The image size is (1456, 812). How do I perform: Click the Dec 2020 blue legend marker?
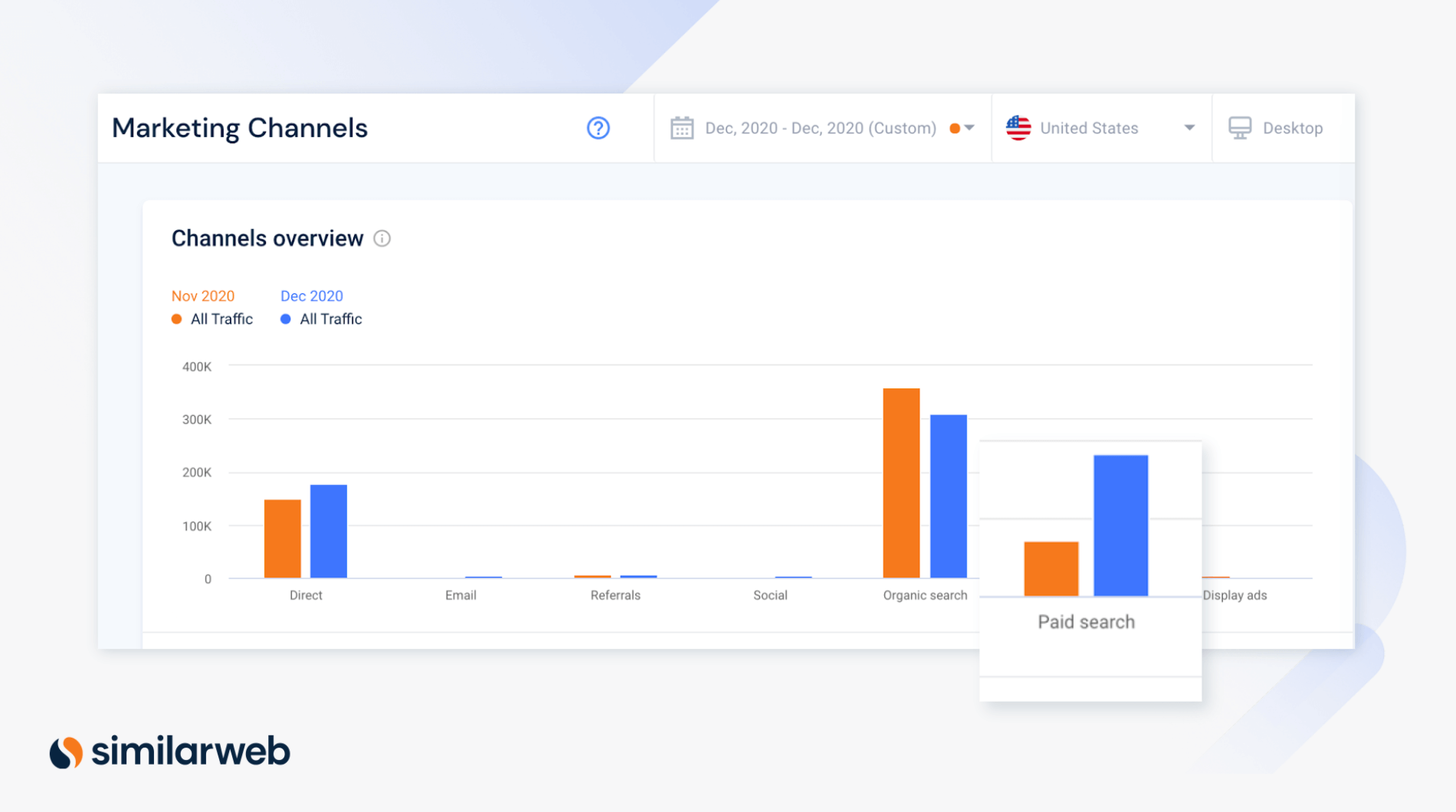point(285,319)
